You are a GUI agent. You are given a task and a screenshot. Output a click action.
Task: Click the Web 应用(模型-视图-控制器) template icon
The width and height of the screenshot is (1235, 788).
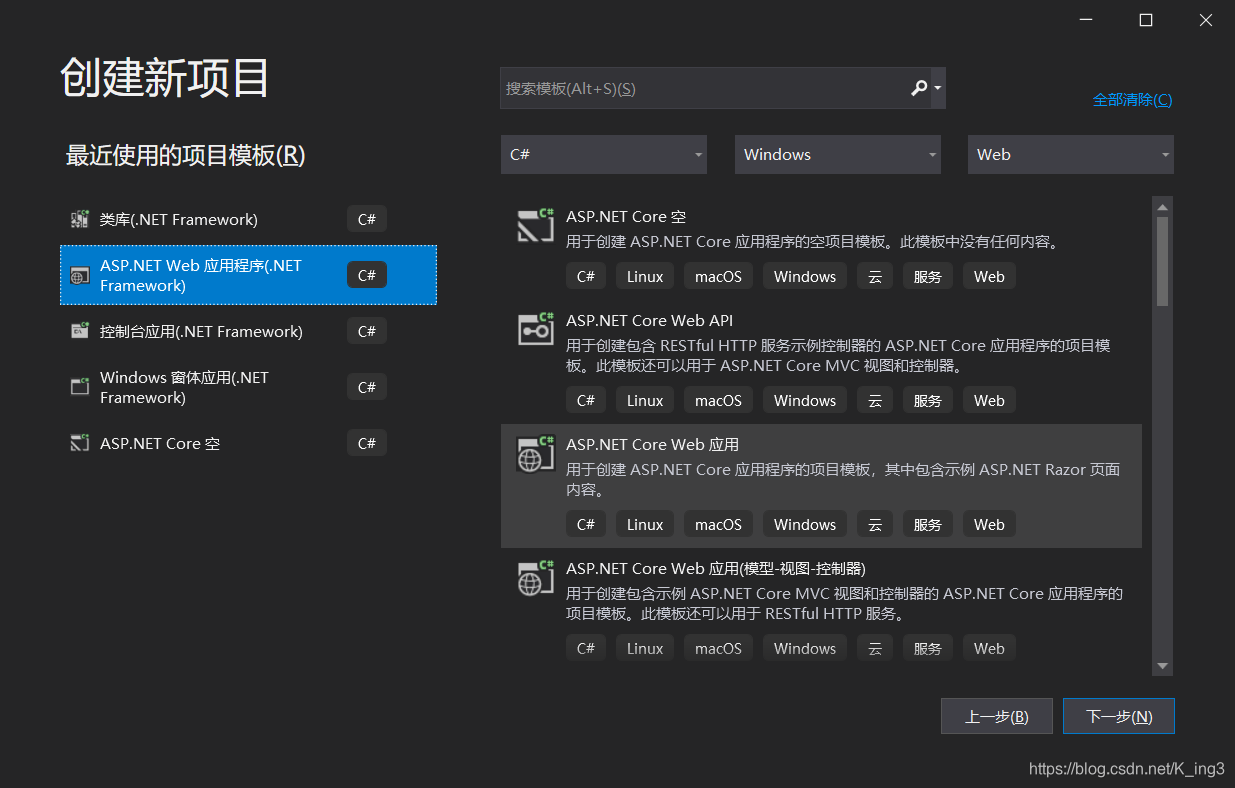coord(536,577)
